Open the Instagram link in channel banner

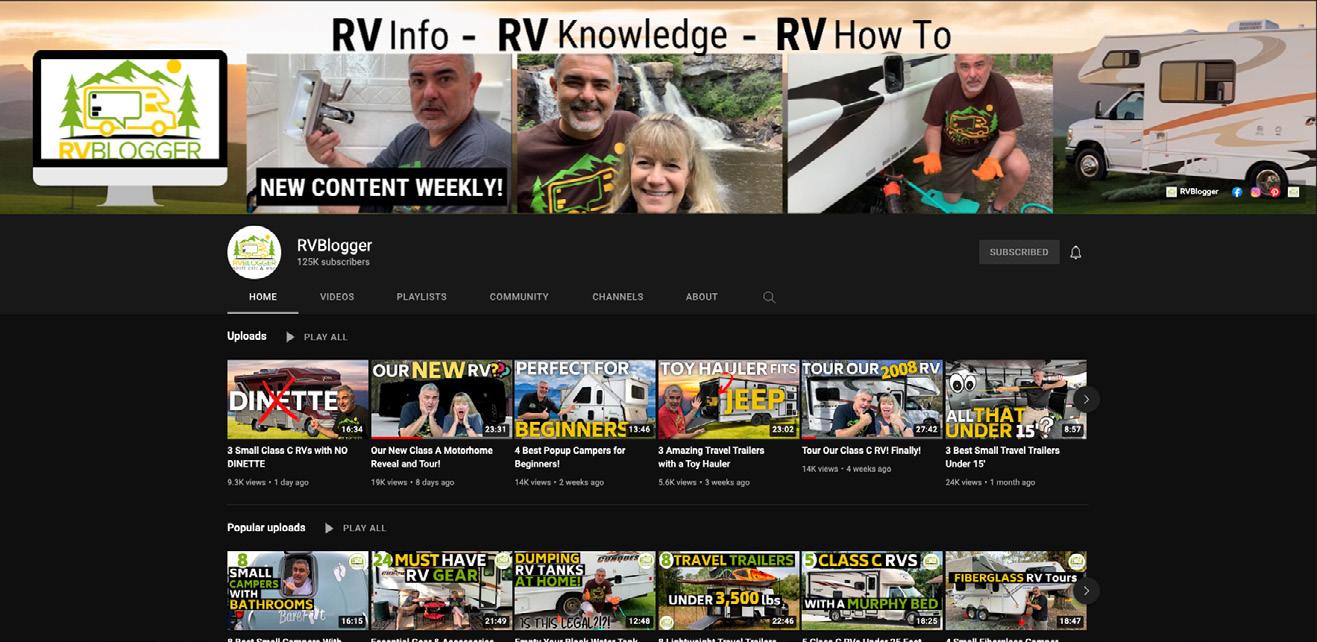[1256, 192]
